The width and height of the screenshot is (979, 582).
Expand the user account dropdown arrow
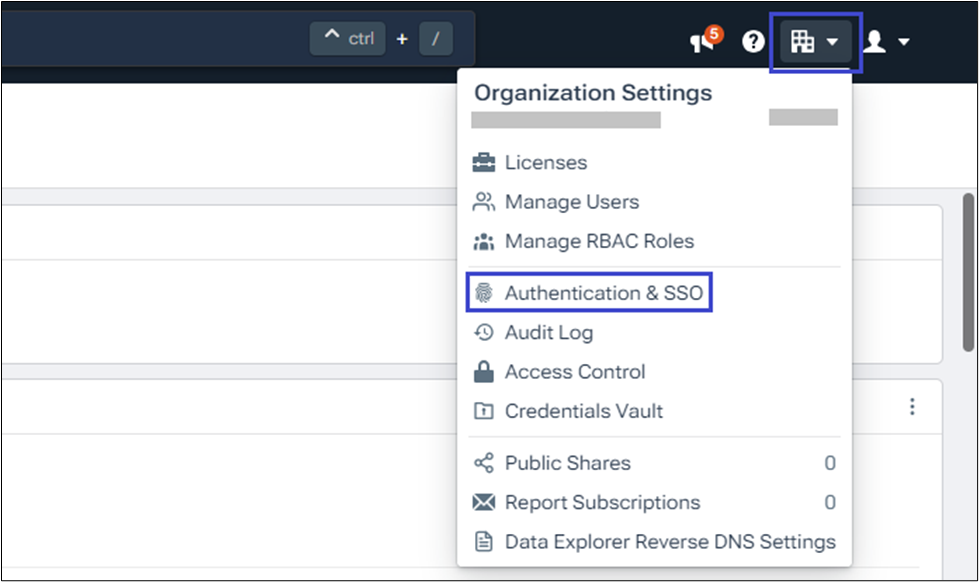904,42
